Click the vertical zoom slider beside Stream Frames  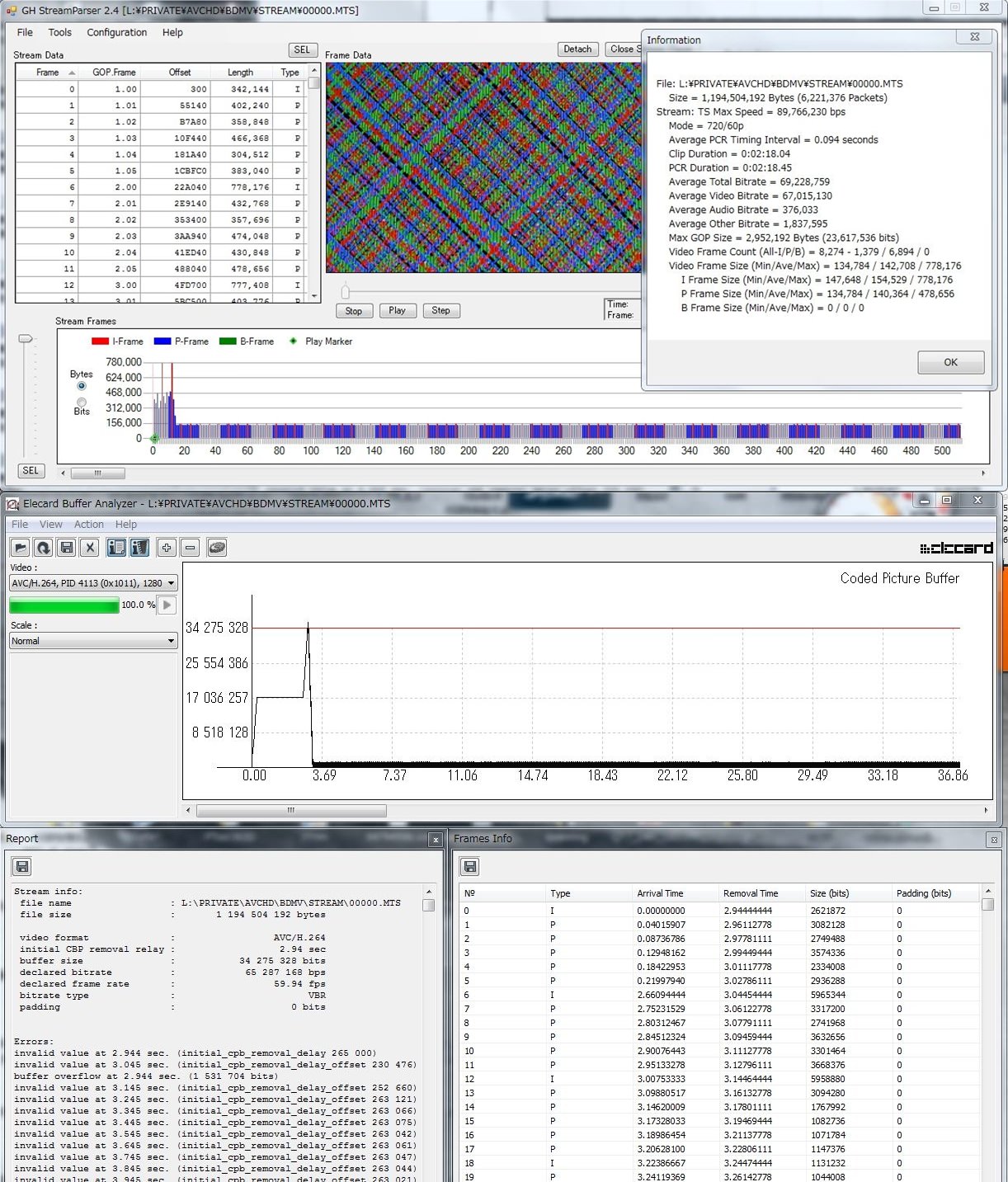point(26,339)
